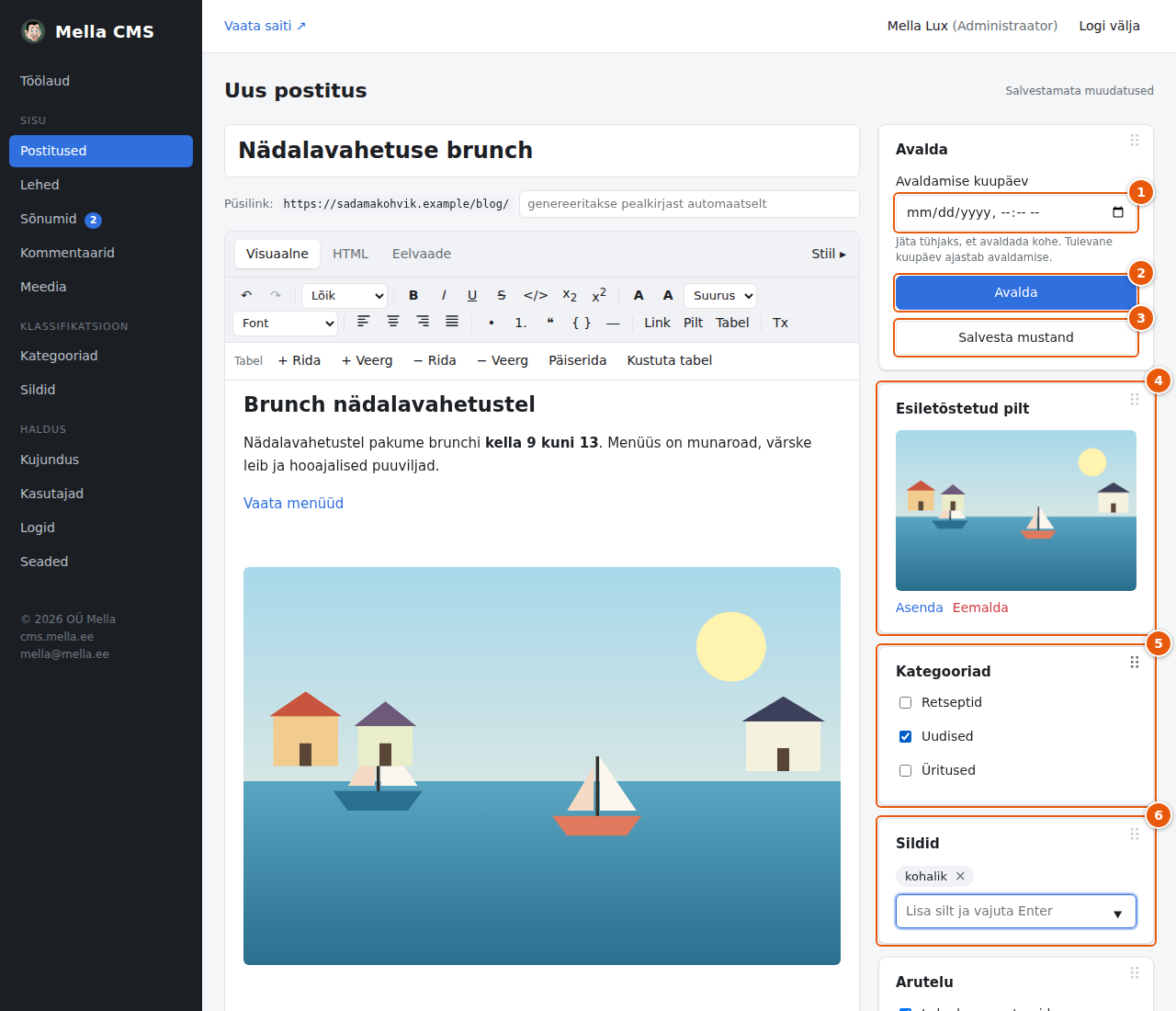
Task: Expand the Stiil menu
Action: pyautogui.click(x=829, y=254)
